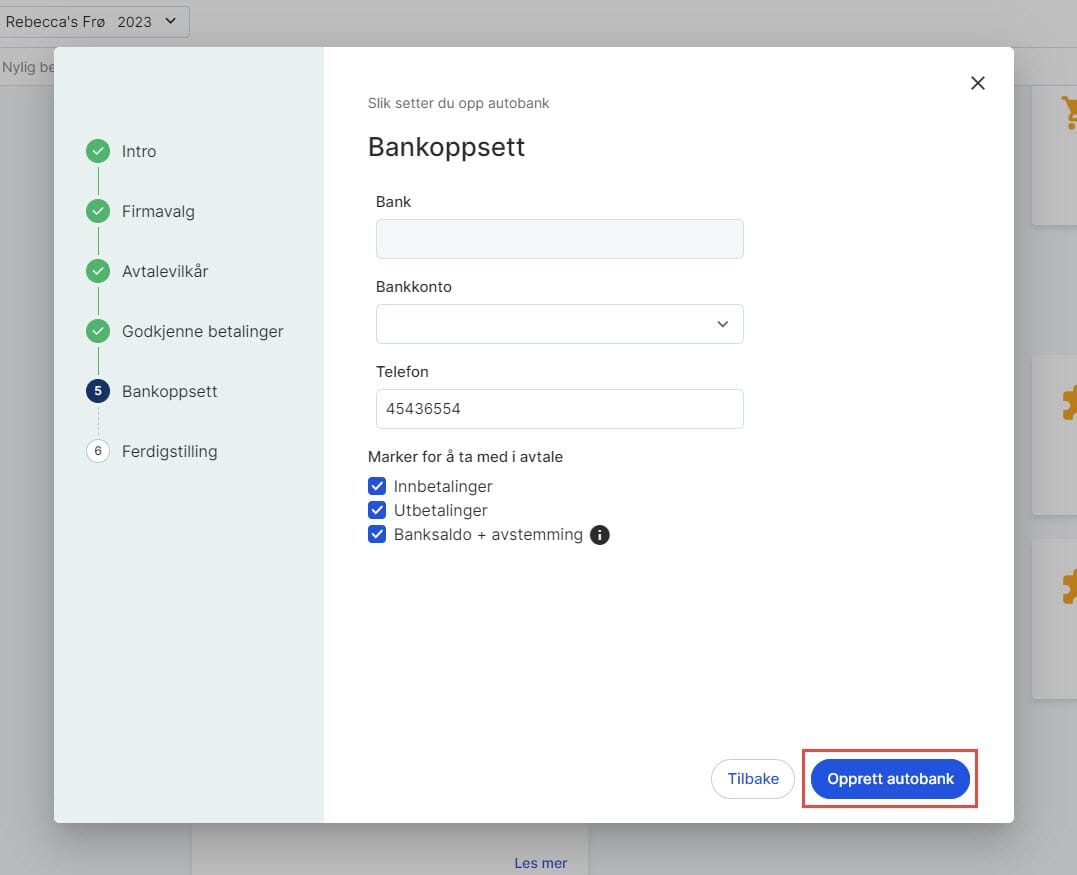Click the Bank field
1077x875 pixels.
[x=559, y=239]
